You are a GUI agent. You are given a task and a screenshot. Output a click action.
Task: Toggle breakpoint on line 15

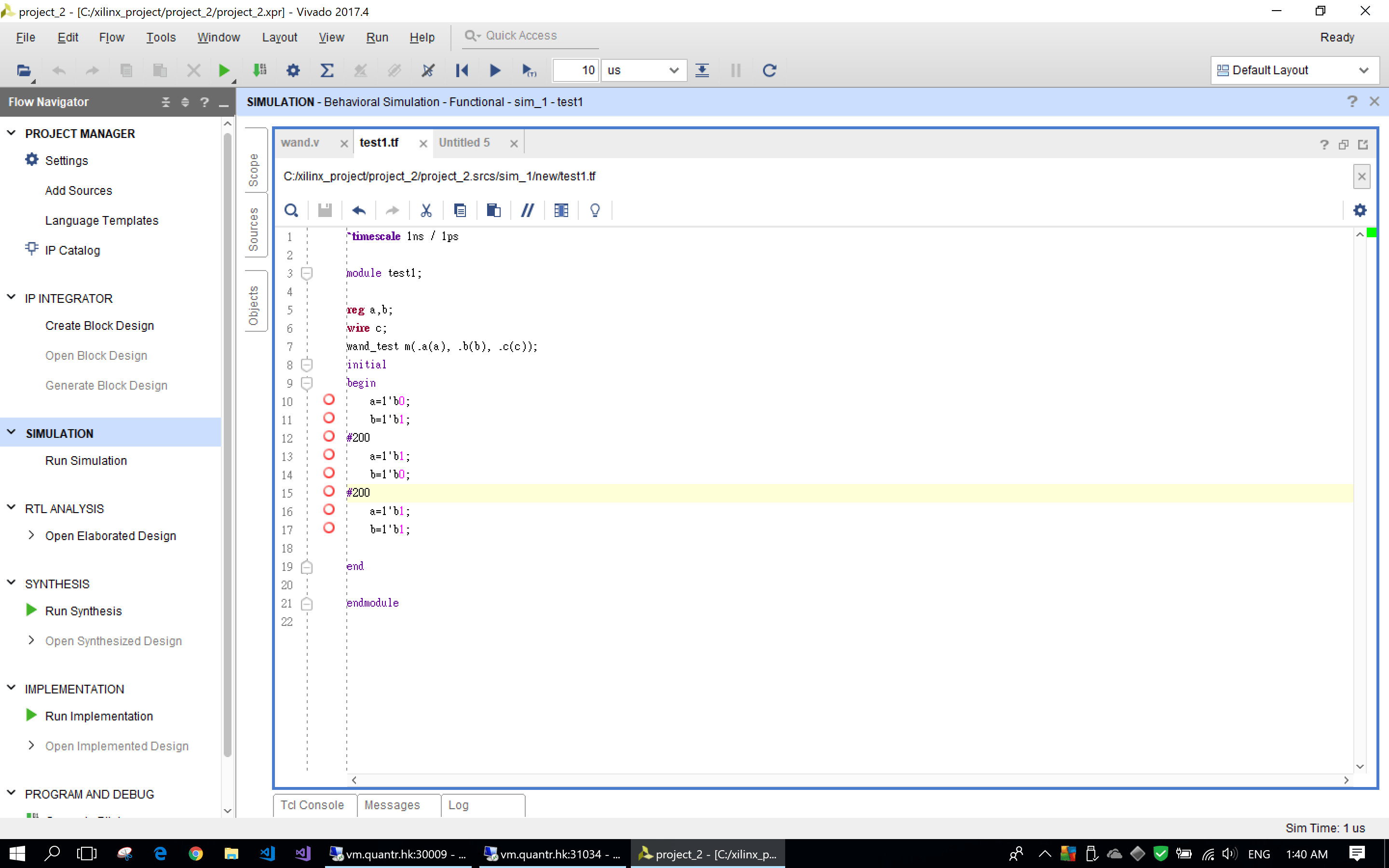329,491
